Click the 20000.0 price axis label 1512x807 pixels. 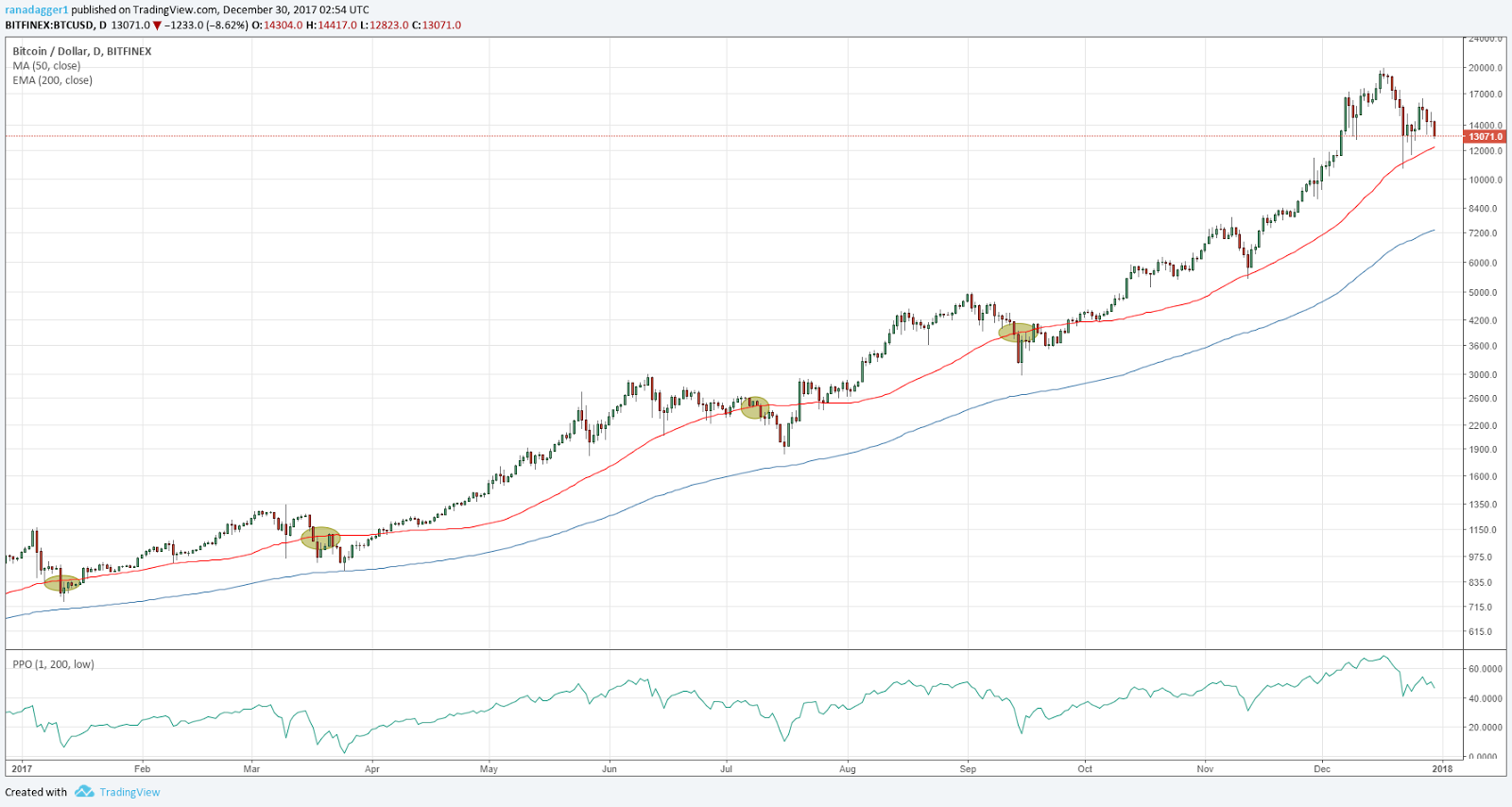[x=1485, y=68]
